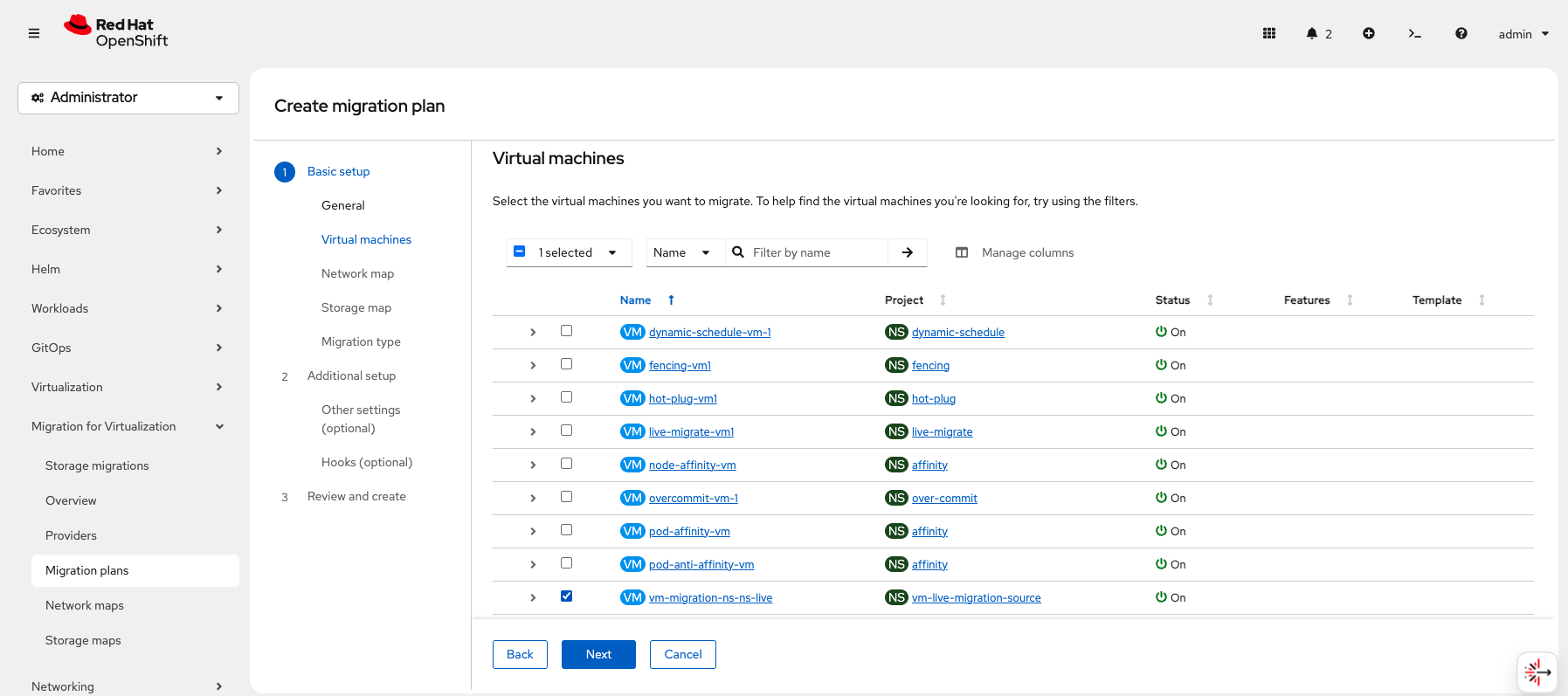The width and height of the screenshot is (1568, 696).
Task: Open the application launcher grid
Action: pyautogui.click(x=1269, y=33)
